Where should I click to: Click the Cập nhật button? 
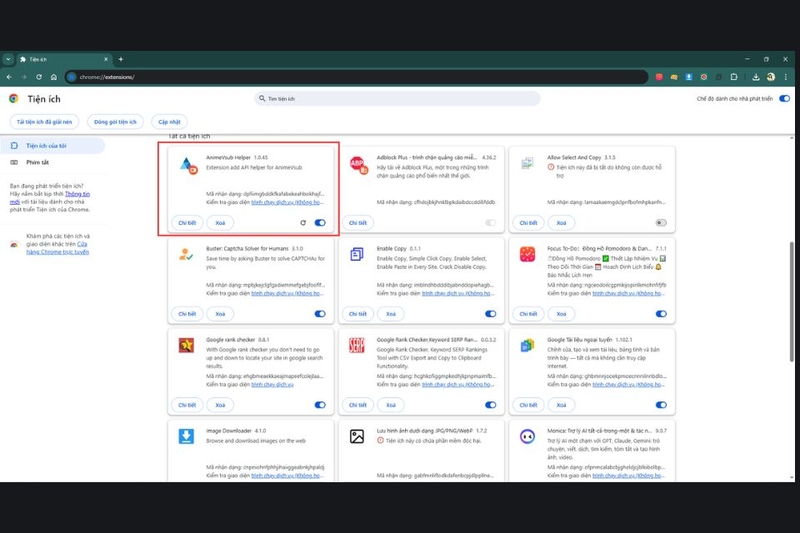(169, 122)
